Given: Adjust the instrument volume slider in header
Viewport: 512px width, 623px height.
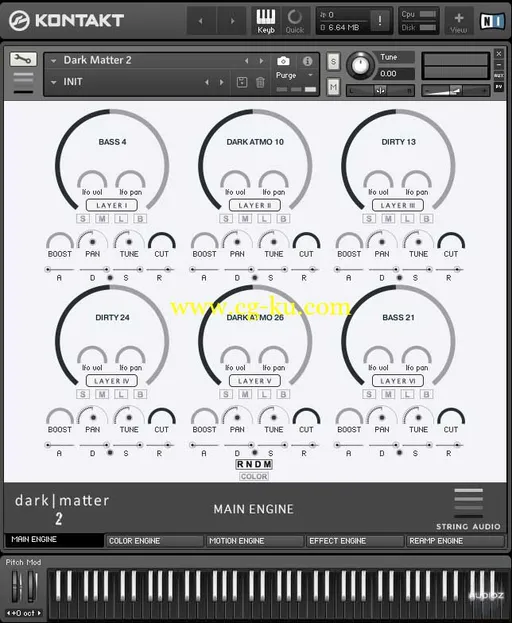Looking at the screenshot, I should tap(455, 91).
